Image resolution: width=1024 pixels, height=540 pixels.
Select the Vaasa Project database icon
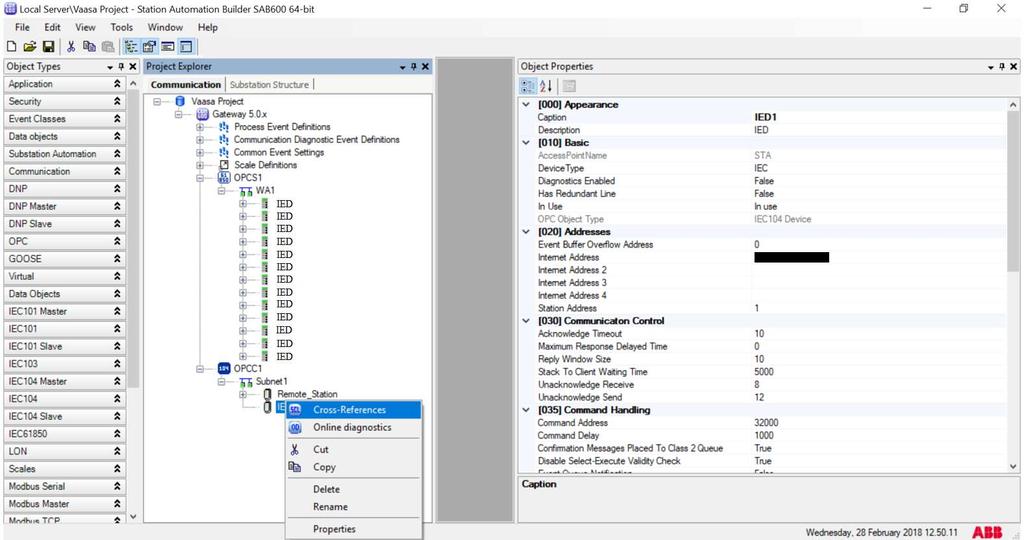[x=180, y=101]
